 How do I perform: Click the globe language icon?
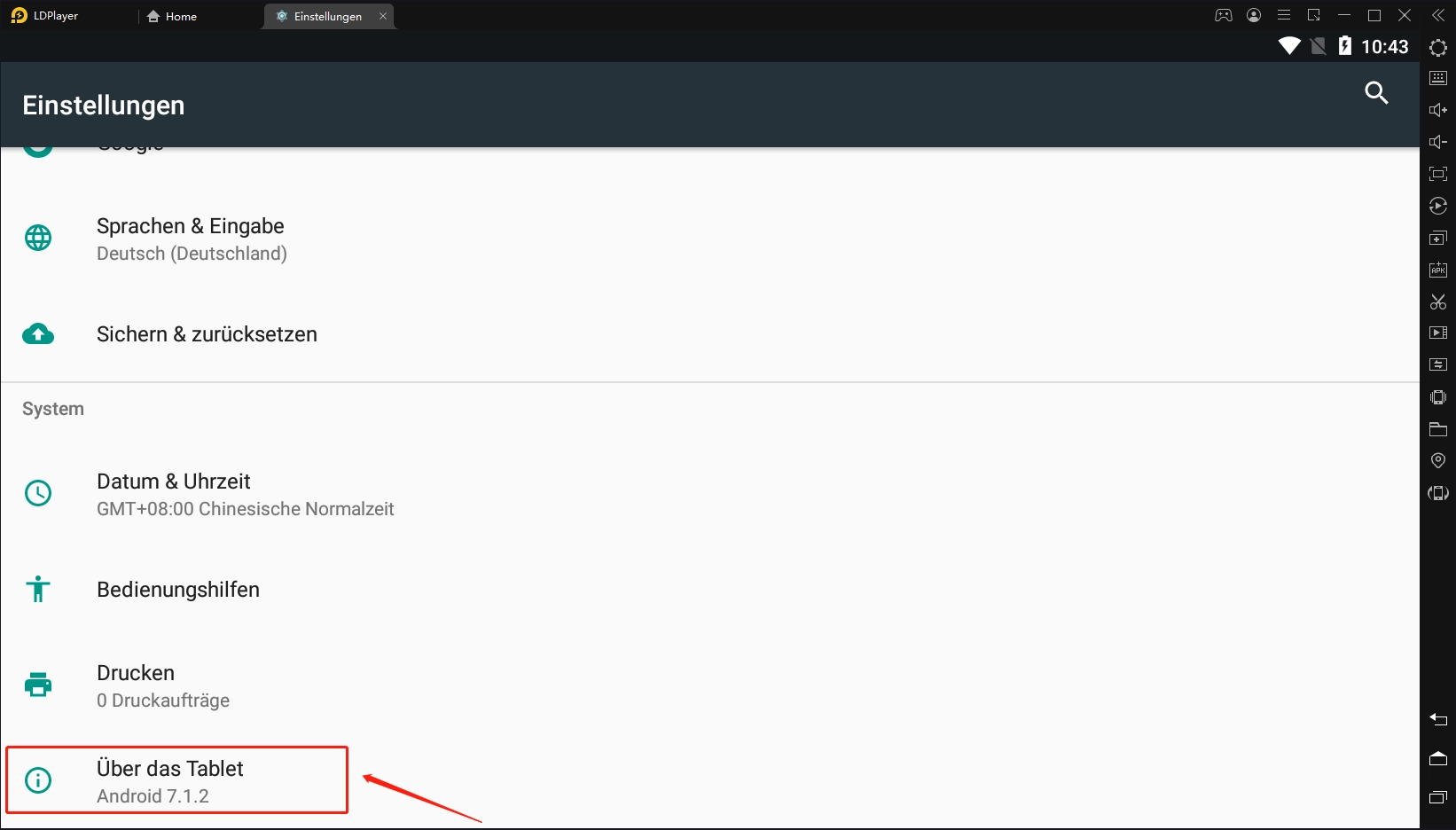click(38, 238)
